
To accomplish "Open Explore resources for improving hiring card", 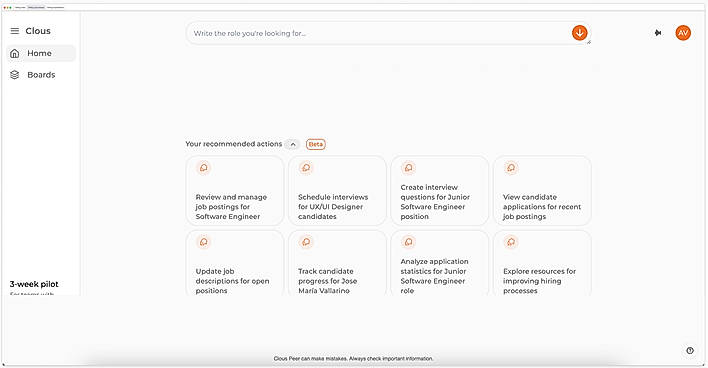I will 542,263.
